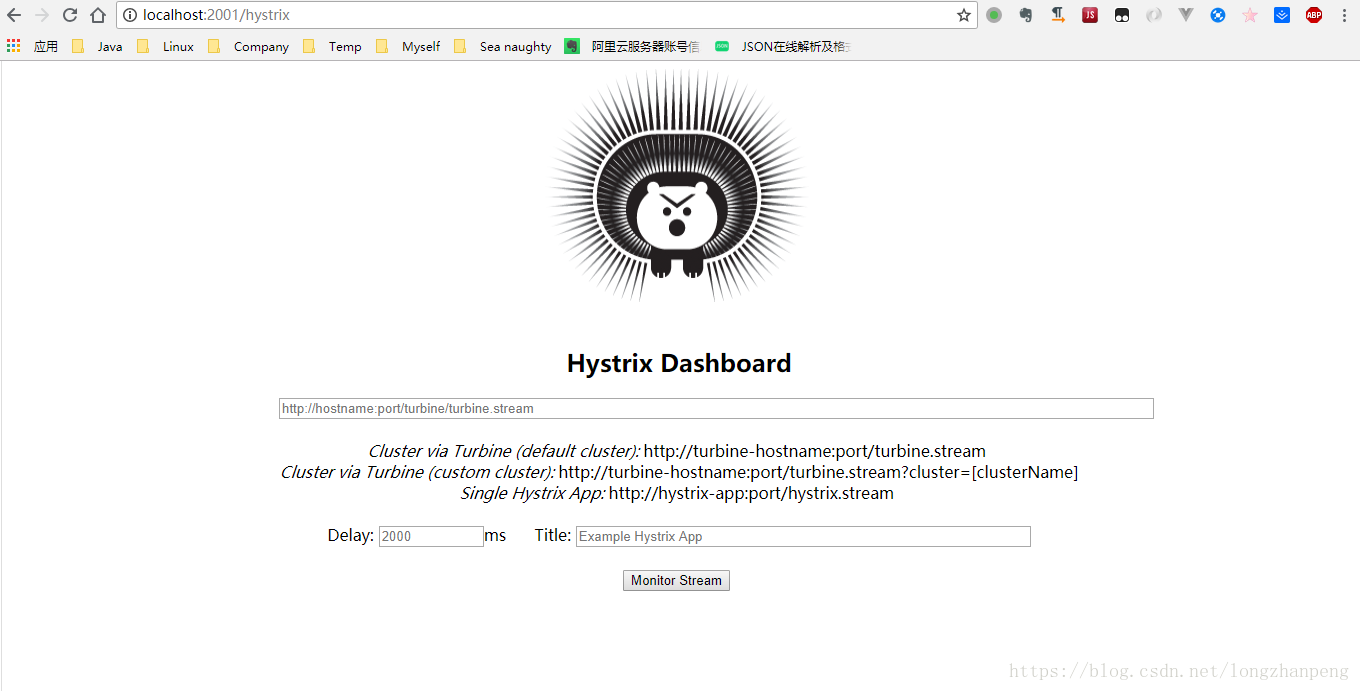Click the green circle extension icon
Screen dimensions: 1360x691
pos(994,15)
